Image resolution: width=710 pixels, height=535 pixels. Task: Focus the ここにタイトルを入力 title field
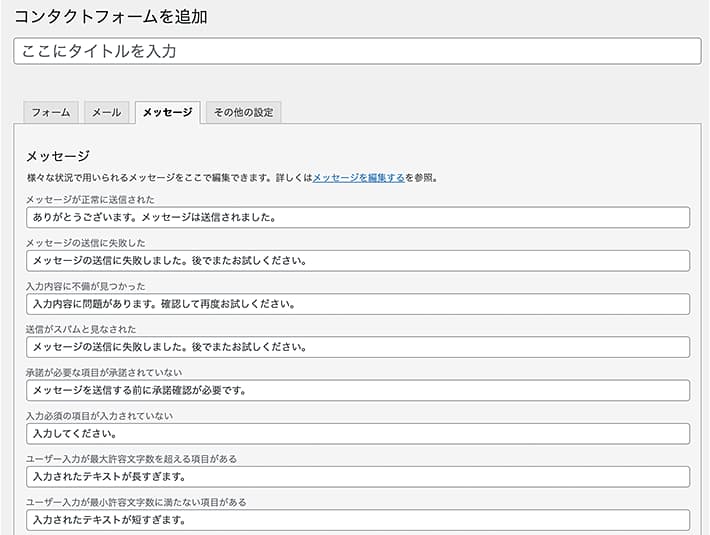357,51
